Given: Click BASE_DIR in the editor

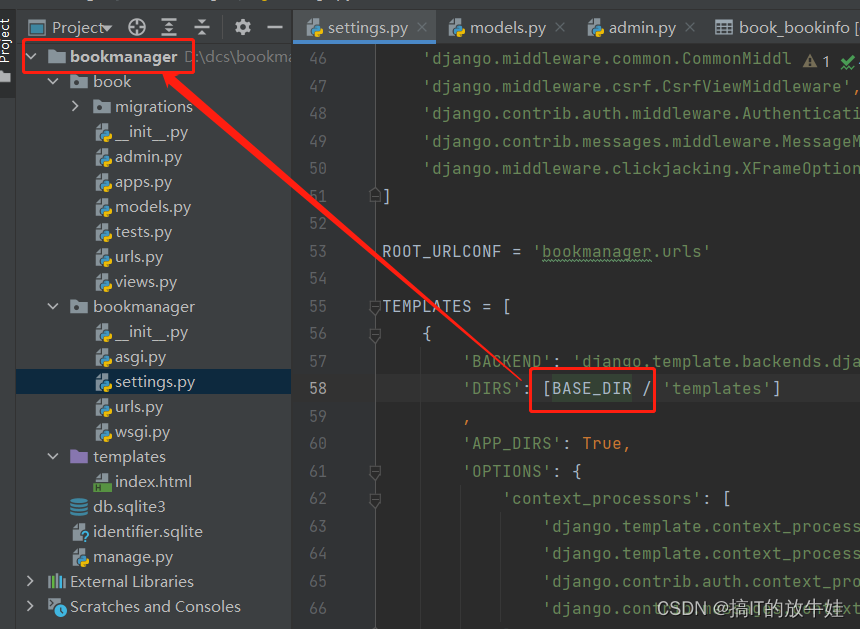Looking at the screenshot, I should coord(592,388).
